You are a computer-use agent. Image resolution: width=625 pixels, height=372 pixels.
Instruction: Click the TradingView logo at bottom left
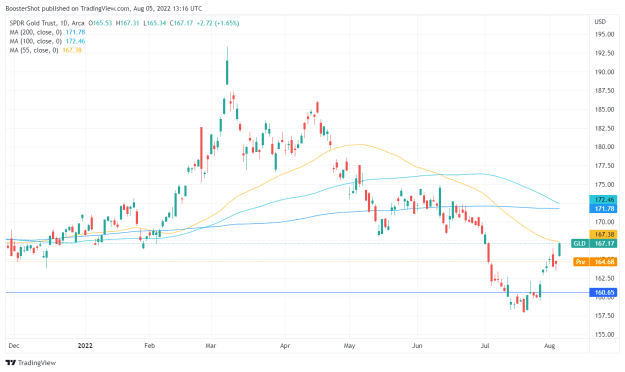click(x=31, y=363)
